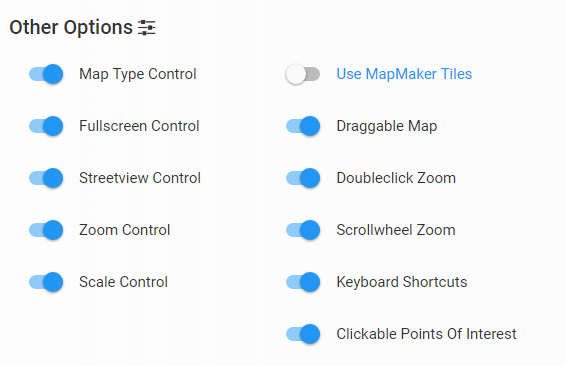565x366 pixels.
Task: Open the Use MapMaker Tiles link
Action: (404, 74)
